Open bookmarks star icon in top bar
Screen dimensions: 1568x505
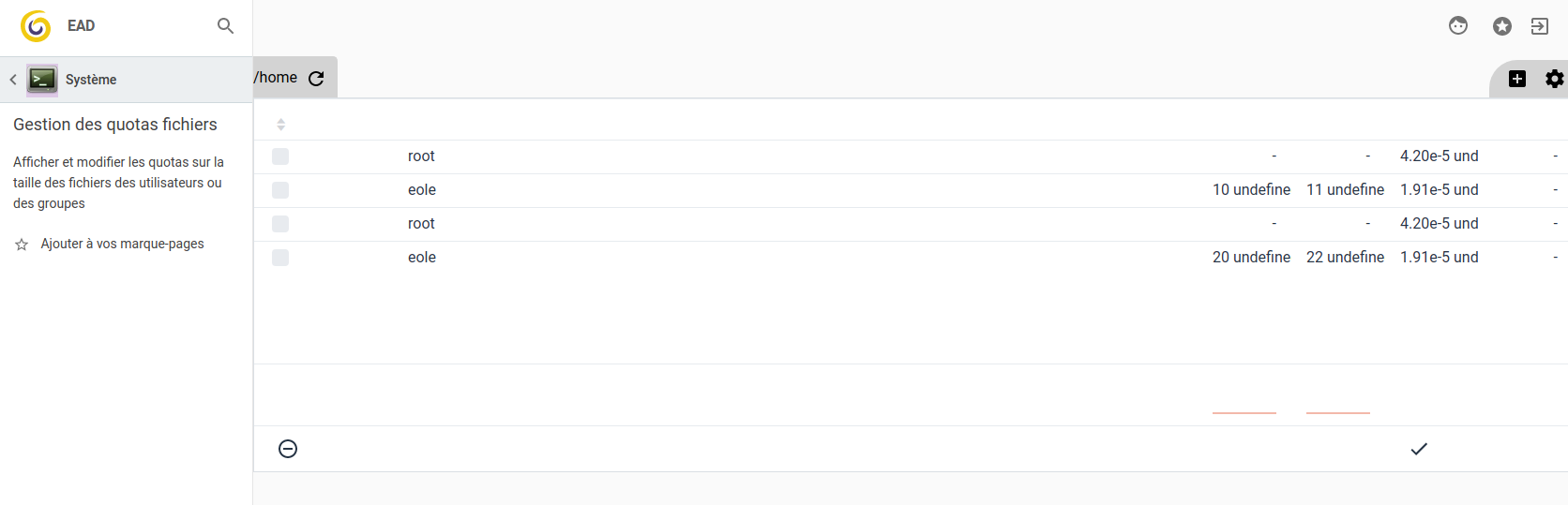[1501, 26]
